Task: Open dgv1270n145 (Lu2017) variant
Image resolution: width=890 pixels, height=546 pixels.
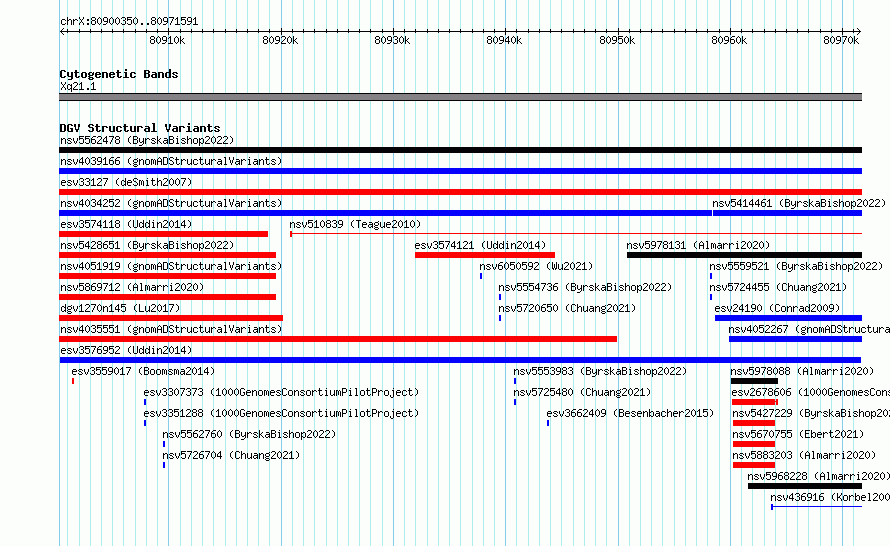Action: 120,308
